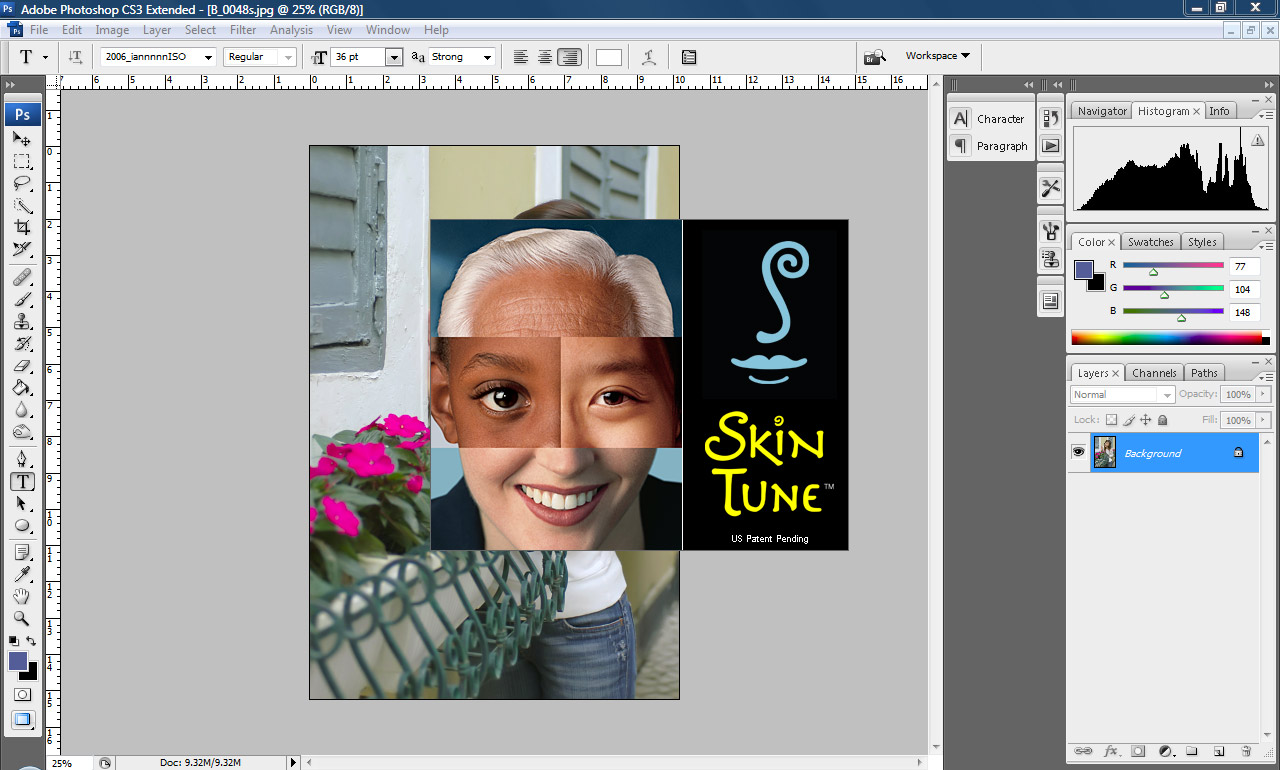Open the Layer menu
1280x770 pixels.
[157, 30]
